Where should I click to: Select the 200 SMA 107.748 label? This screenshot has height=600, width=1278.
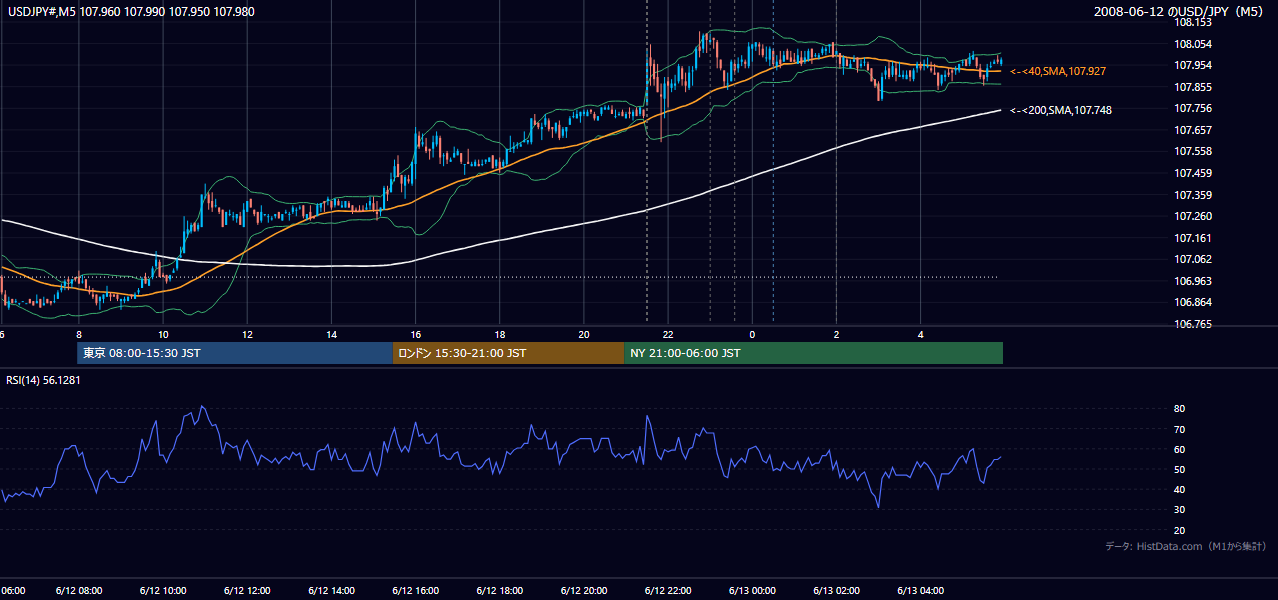pyautogui.click(x=1060, y=110)
